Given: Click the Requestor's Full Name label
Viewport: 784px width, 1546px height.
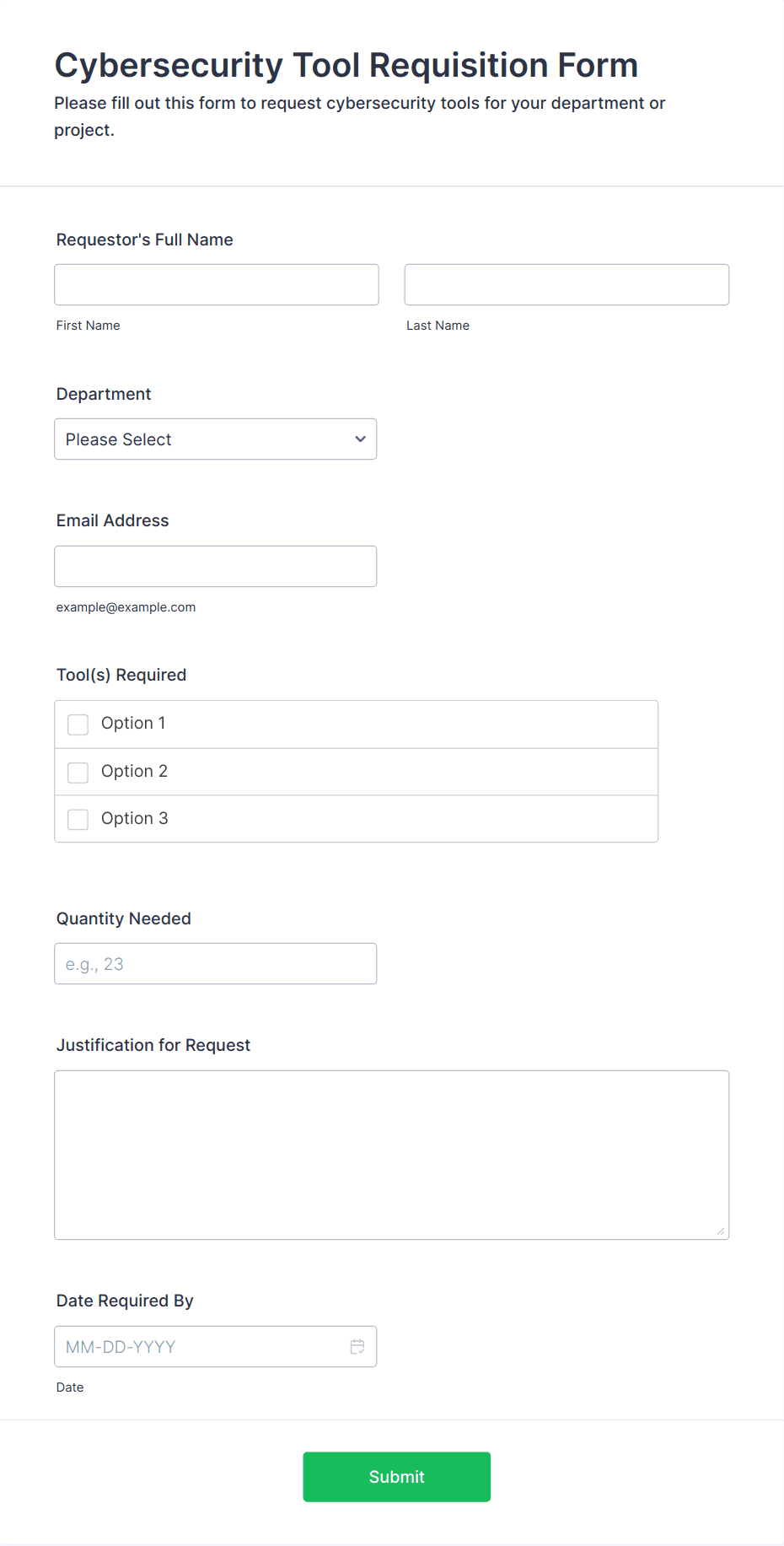Looking at the screenshot, I should pyautogui.click(x=144, y=240).
